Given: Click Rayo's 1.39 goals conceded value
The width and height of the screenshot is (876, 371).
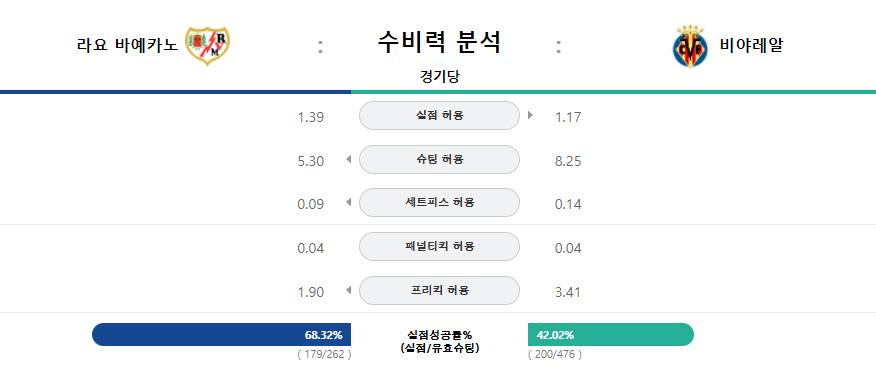Looking at the screenshot, I should coord(311,117).
